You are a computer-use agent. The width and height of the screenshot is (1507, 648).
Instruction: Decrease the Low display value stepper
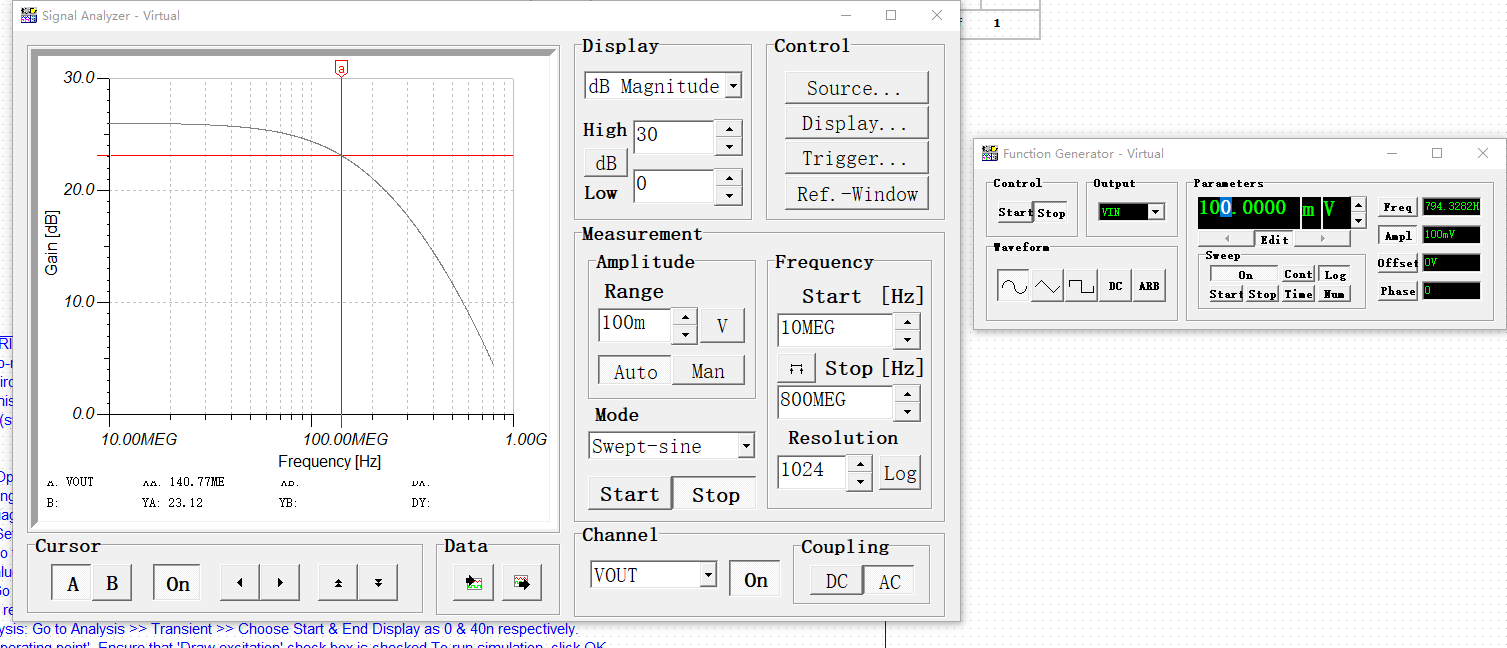(730, 195)
